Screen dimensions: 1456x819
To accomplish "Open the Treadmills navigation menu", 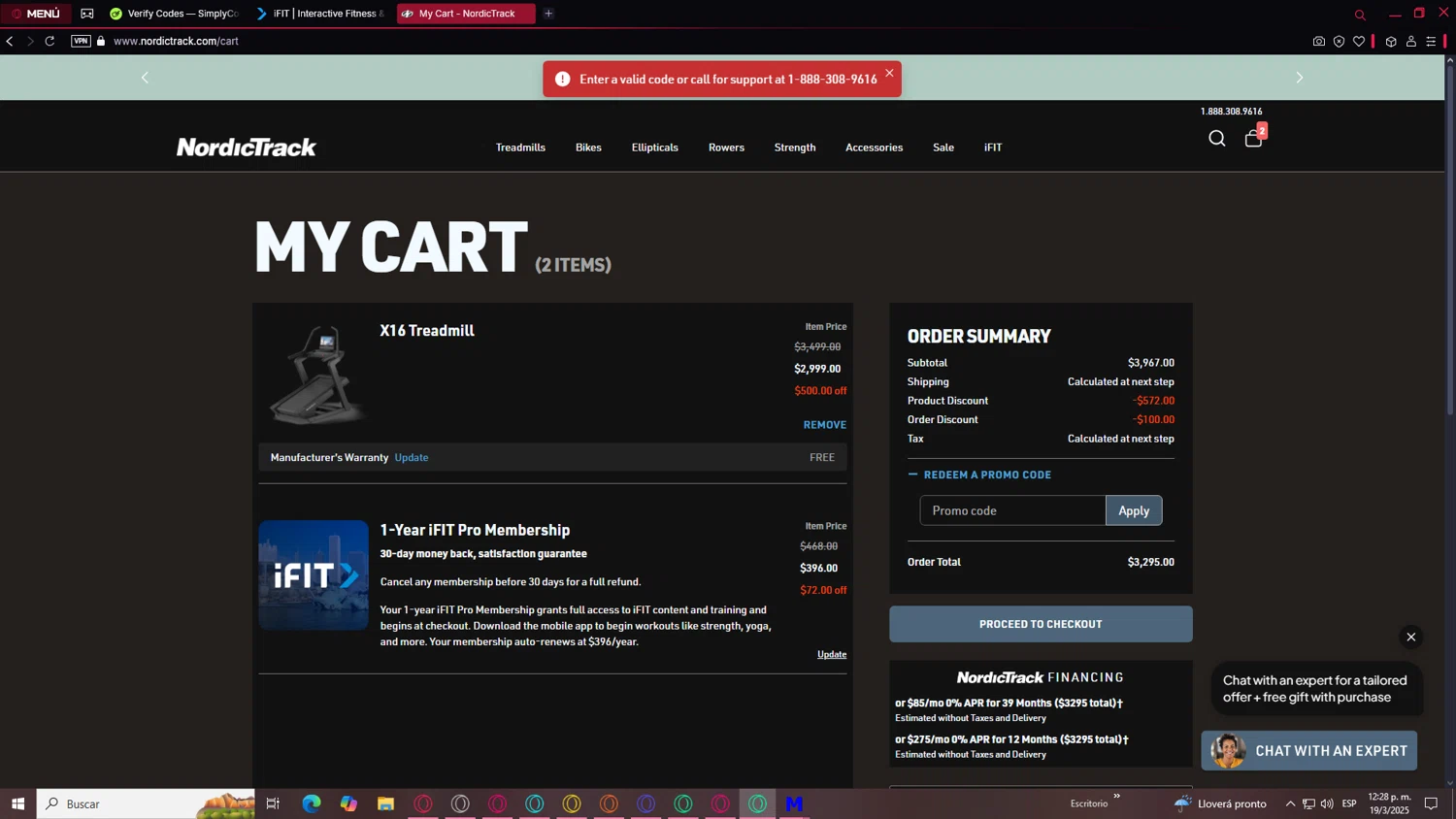I will tap(520, 147).
